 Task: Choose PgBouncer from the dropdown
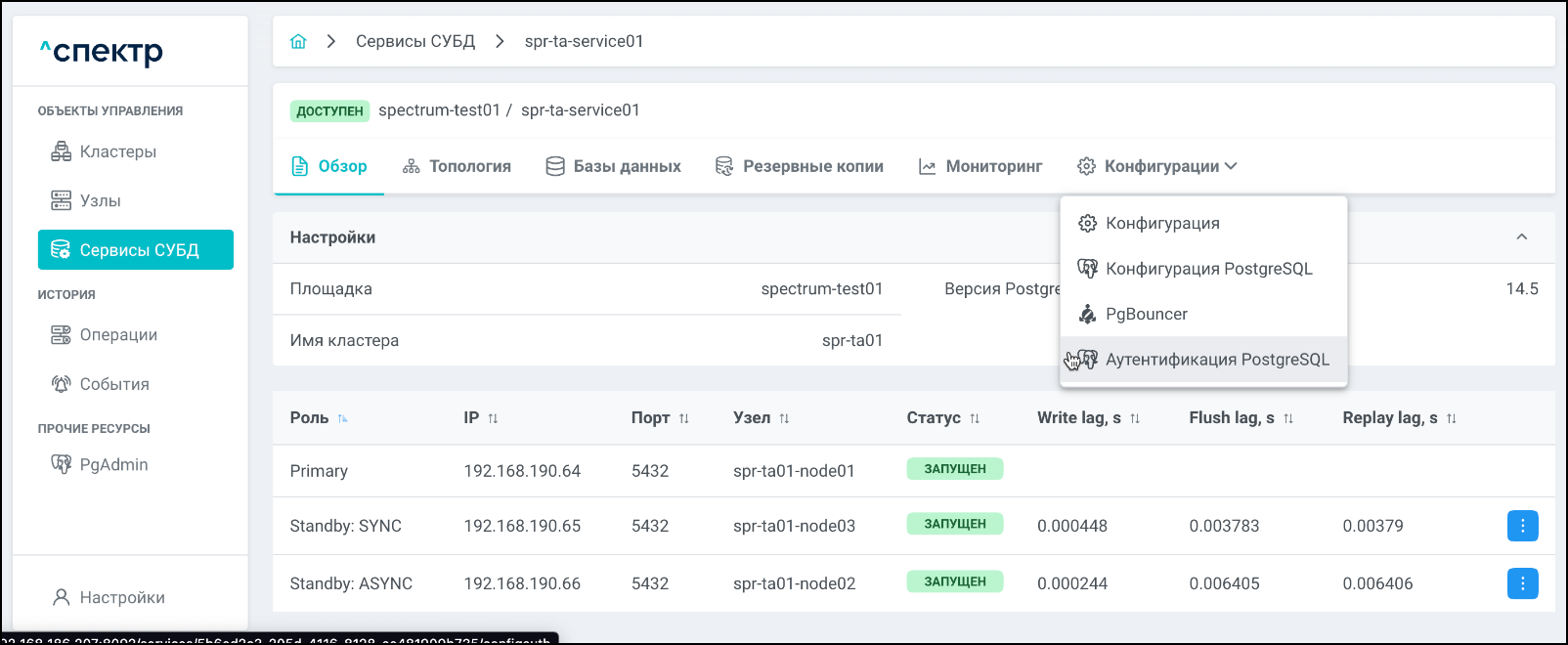pos(1146,314)
